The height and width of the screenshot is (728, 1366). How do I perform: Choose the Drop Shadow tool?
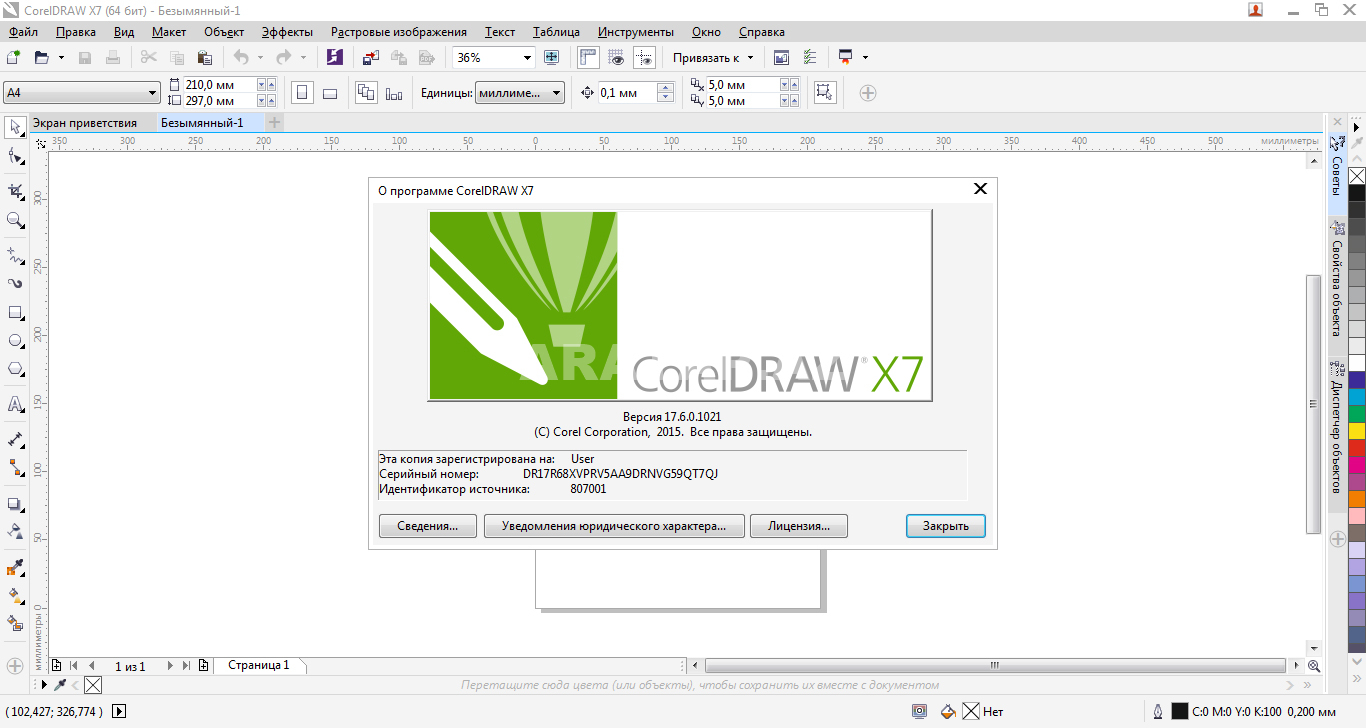coord(15,504)
